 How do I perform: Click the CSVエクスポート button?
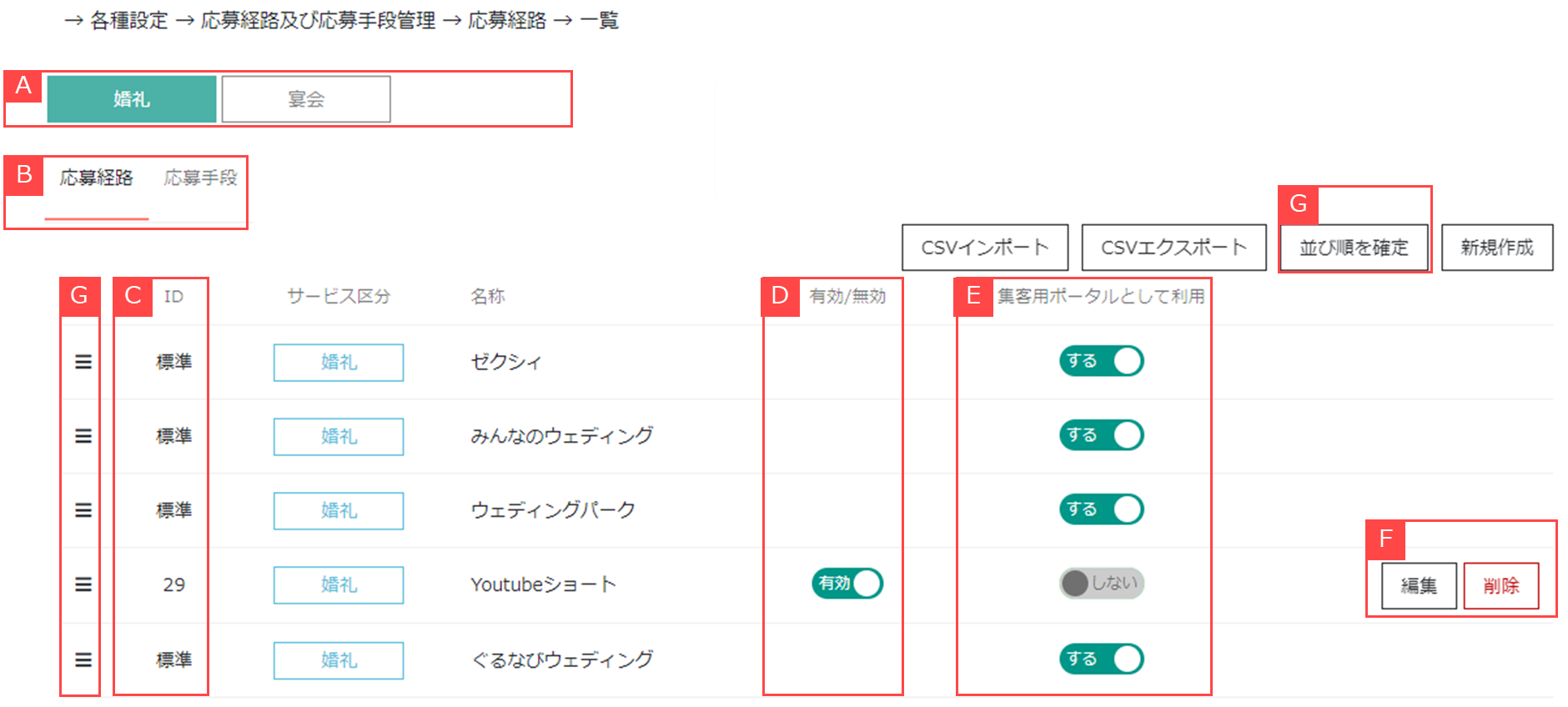[1173, 248]
